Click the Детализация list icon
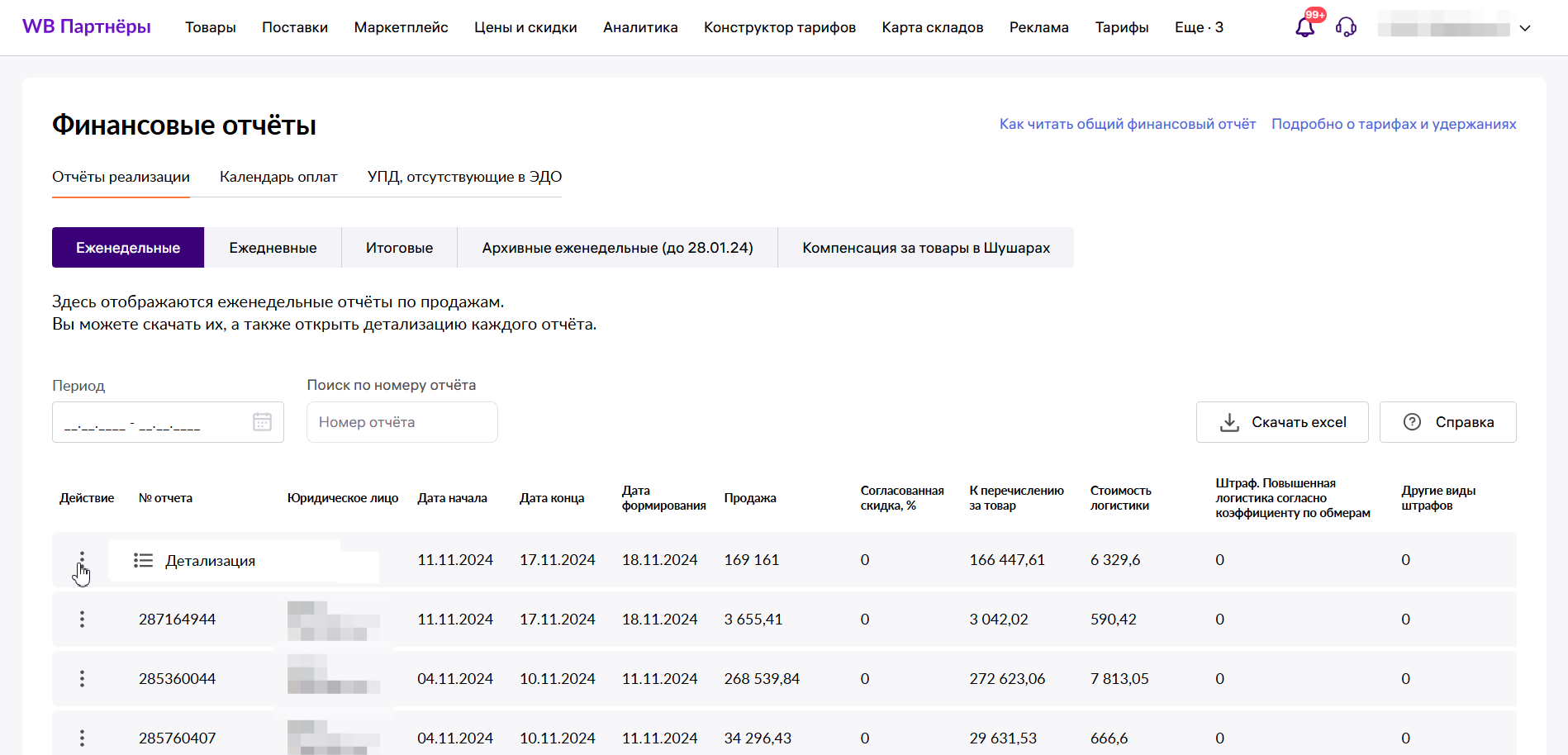This screenshot has width=1568, height=755. click(x=143, y=561)
